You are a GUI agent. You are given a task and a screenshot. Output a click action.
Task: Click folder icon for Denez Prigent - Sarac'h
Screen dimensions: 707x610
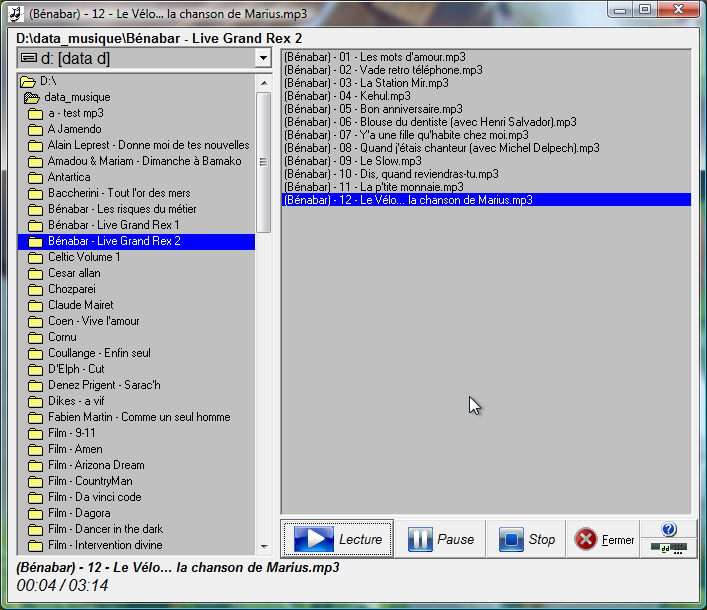[35, 385]
